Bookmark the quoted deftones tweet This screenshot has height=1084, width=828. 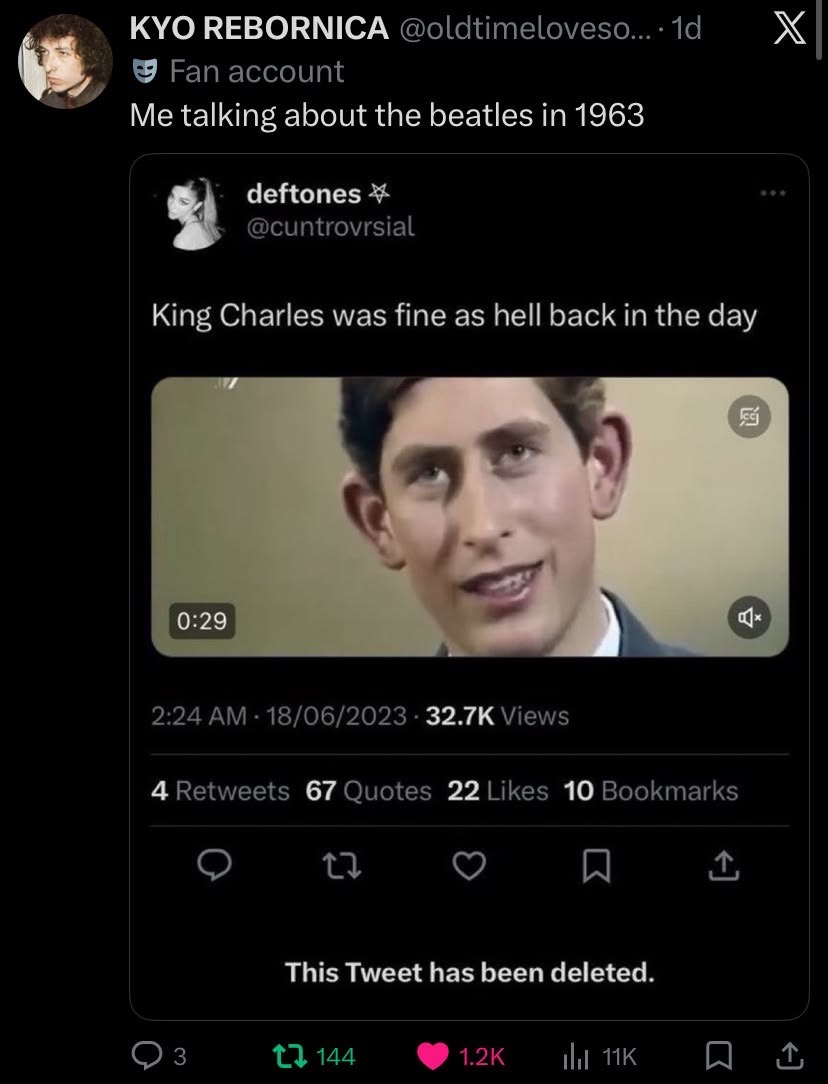(x=596, y=866)
